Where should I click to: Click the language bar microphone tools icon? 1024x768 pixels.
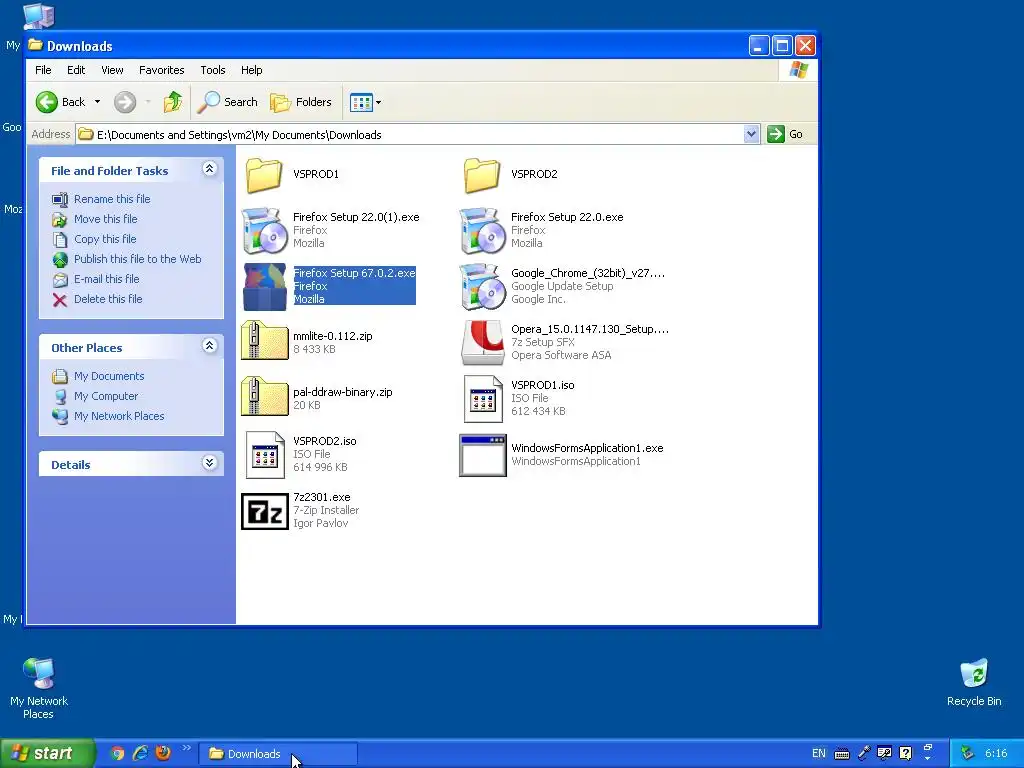click(x=864, y=754)
